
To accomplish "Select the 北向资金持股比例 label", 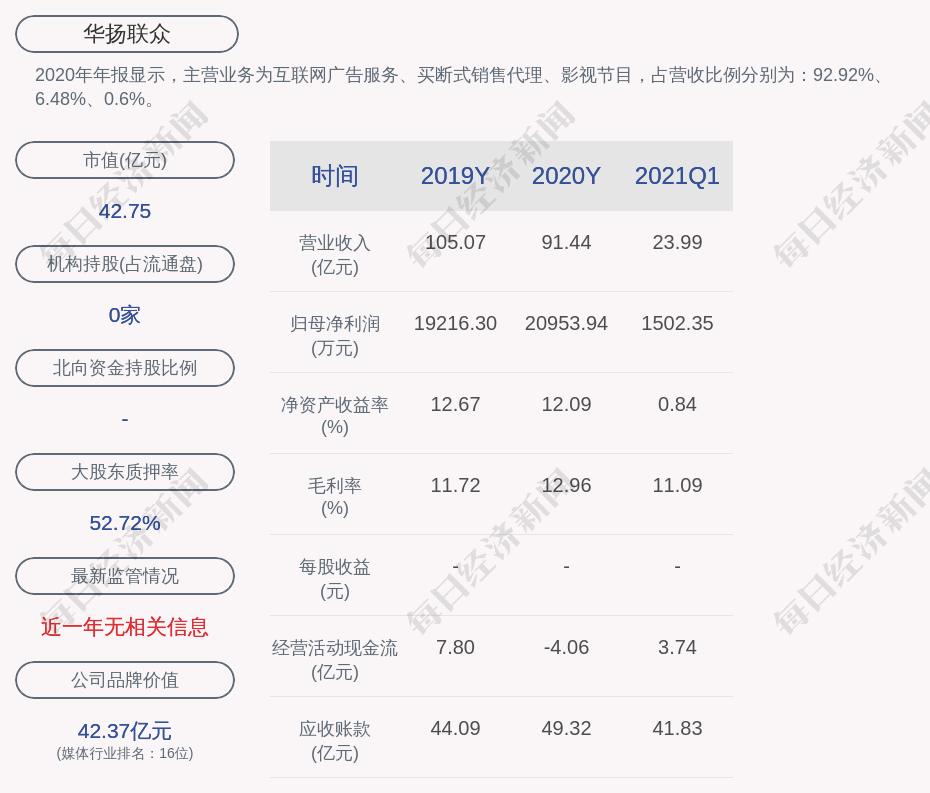I will [x=125, y=368].
